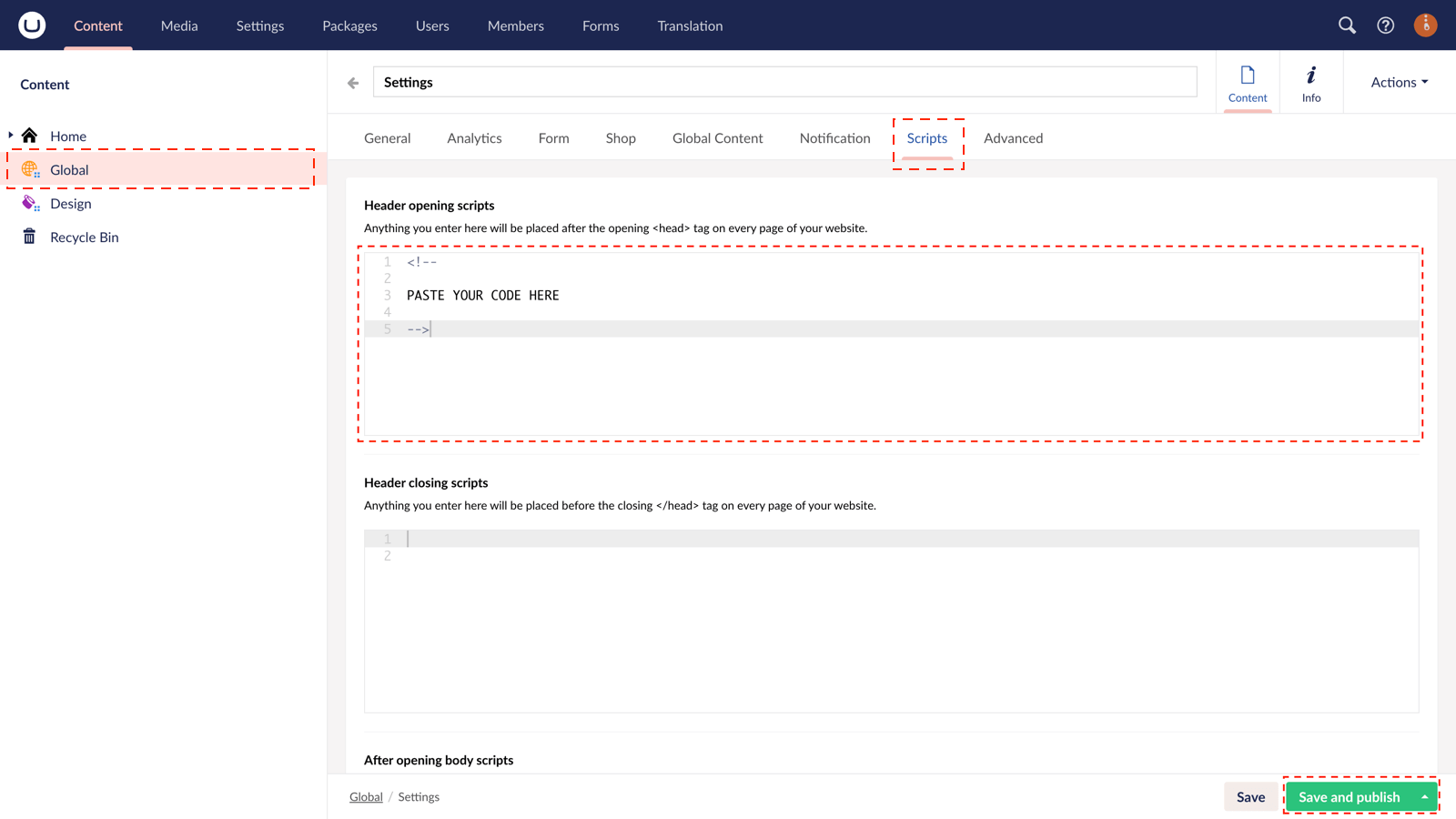Open the help question mark icon
Viewport: 1456px width, 819px height.
tap(1385, 25)
